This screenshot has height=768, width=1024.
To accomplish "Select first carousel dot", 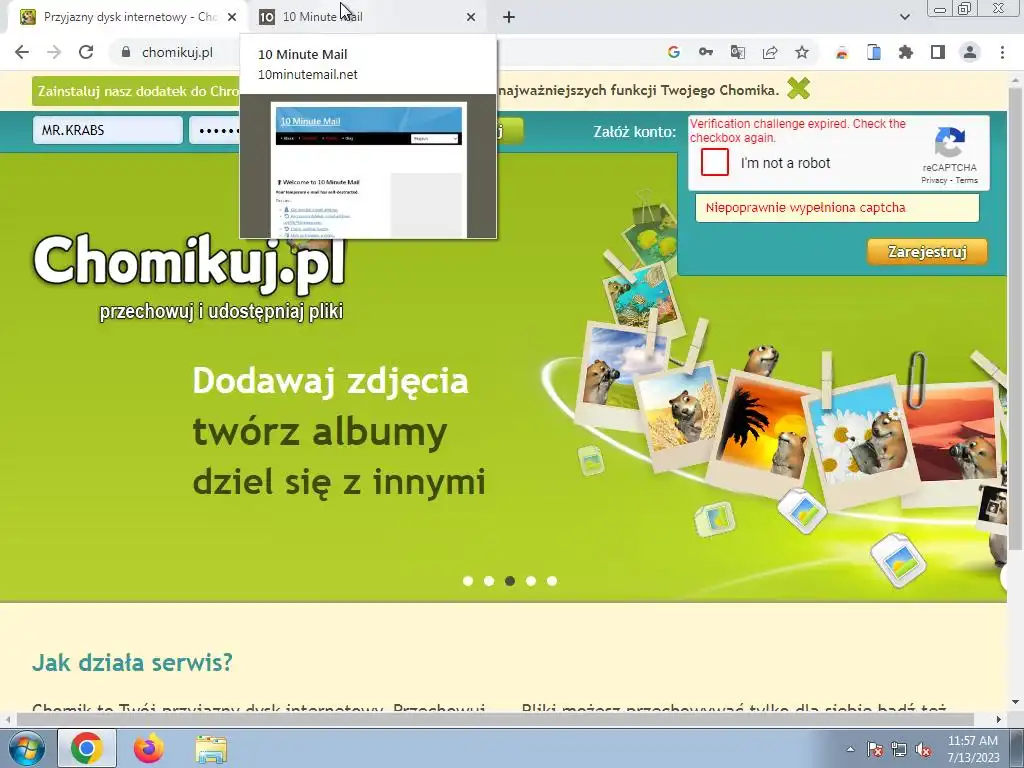I will click(468, 581).
